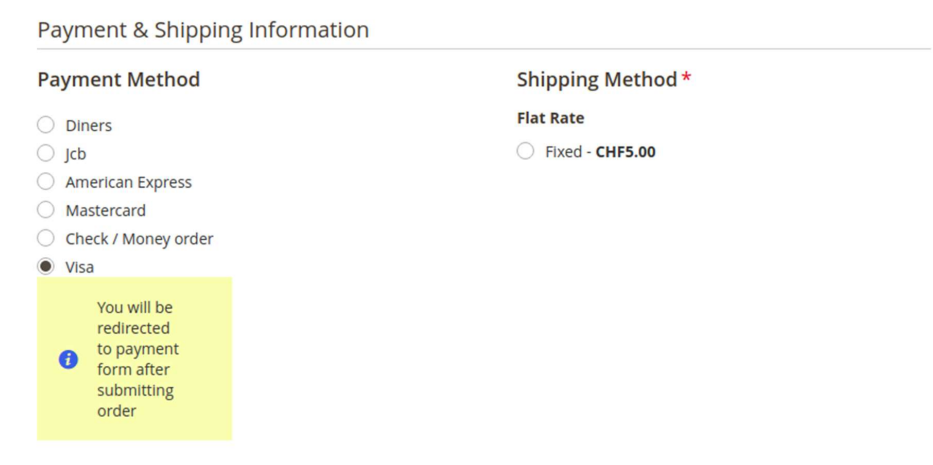The width and height of the screenshot is (933, 465).
Task: Click the Flat Rate carrier title
Action: tap(550, 118)
